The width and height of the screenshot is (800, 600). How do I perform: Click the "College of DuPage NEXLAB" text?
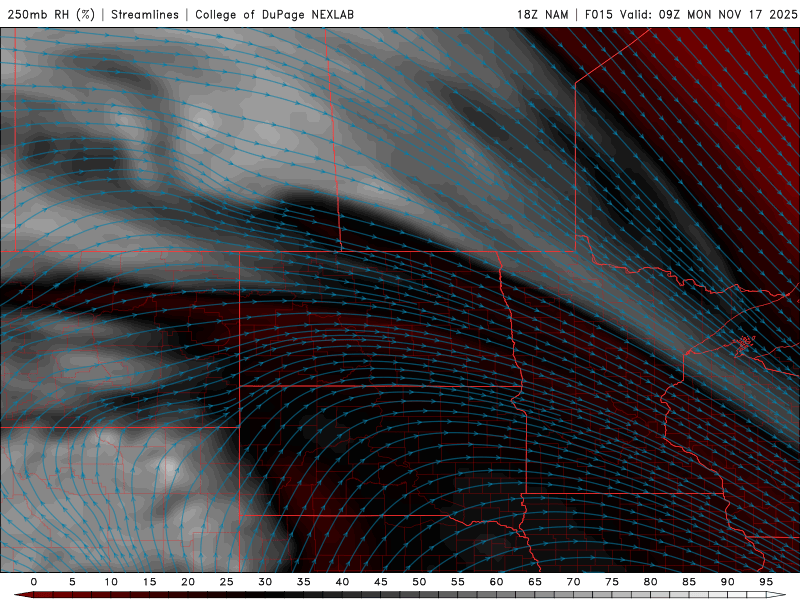[x=274, y=14]
